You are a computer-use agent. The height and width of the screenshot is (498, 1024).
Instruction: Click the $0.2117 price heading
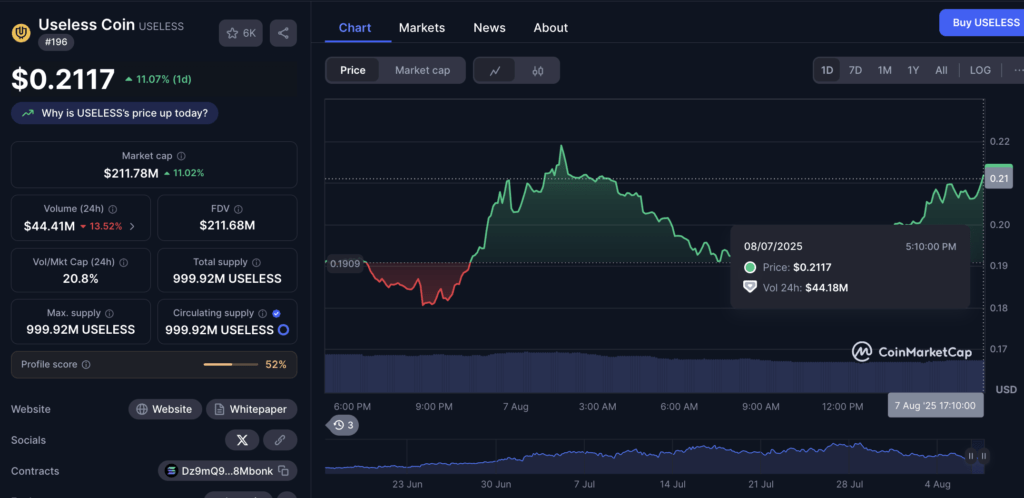click(63, 80)
